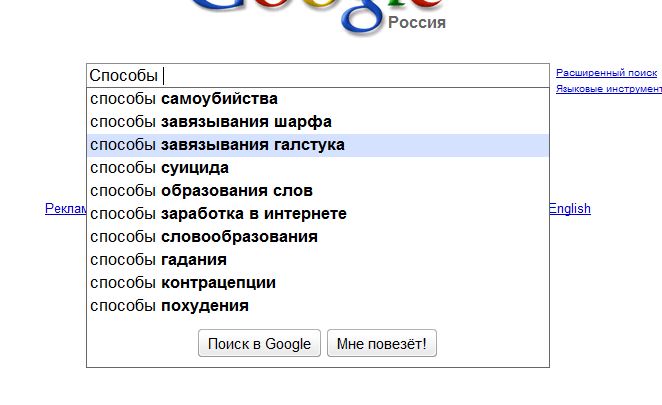Pick the "способы похудения" suggestion
662x405 pixels.
tap(169, 306)
